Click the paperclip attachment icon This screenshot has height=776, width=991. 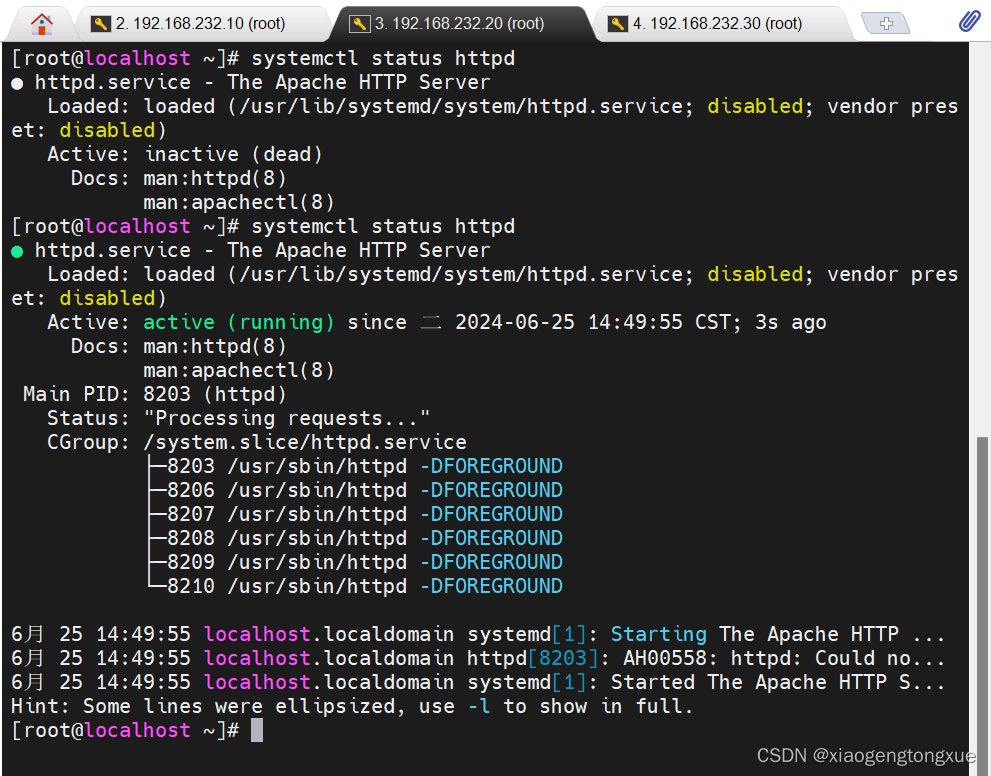coord(969,21)
